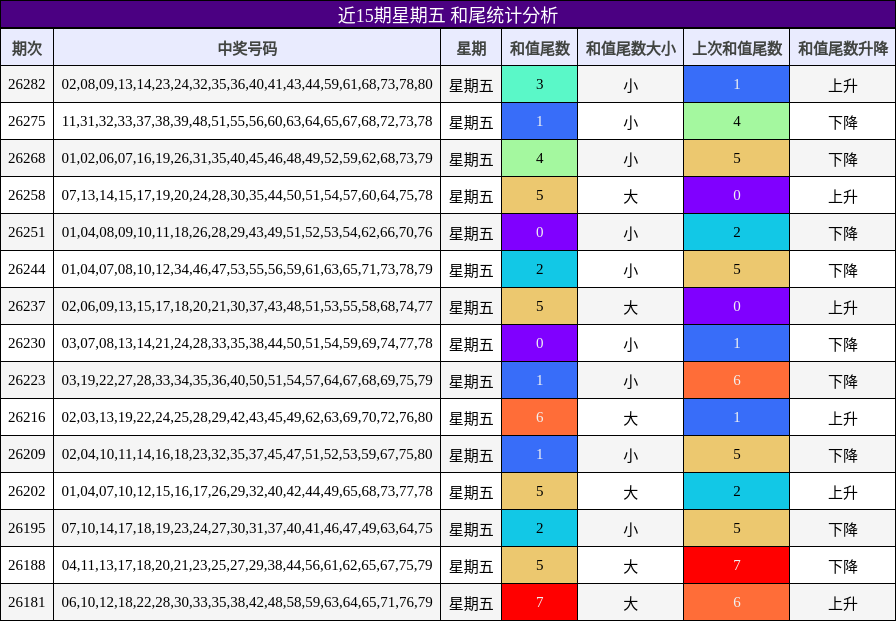Pick period number 26195
This screenshot has width=896, height=621.
[27, 528]
